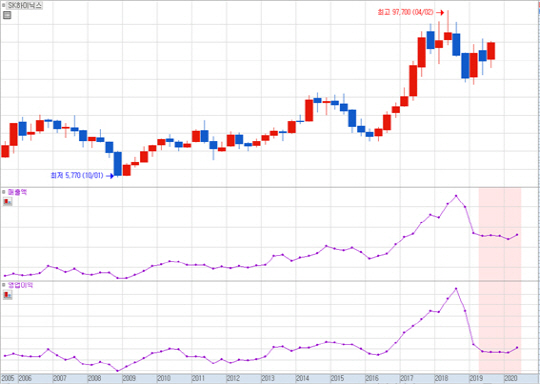This screenshot has width=540, height=384.
Task: Click the 최고 97,700 (04/02) high annotation
Action: (x=406, y=12)
